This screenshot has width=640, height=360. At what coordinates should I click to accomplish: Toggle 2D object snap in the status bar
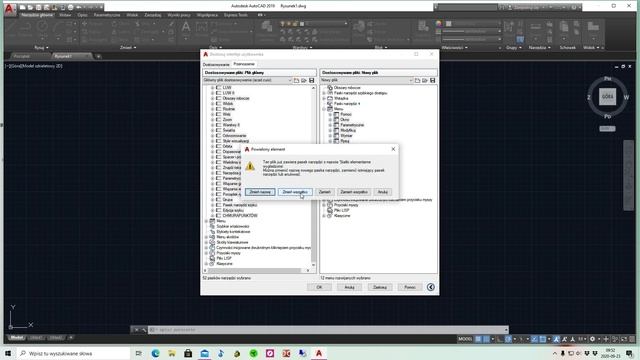[542, 339]
